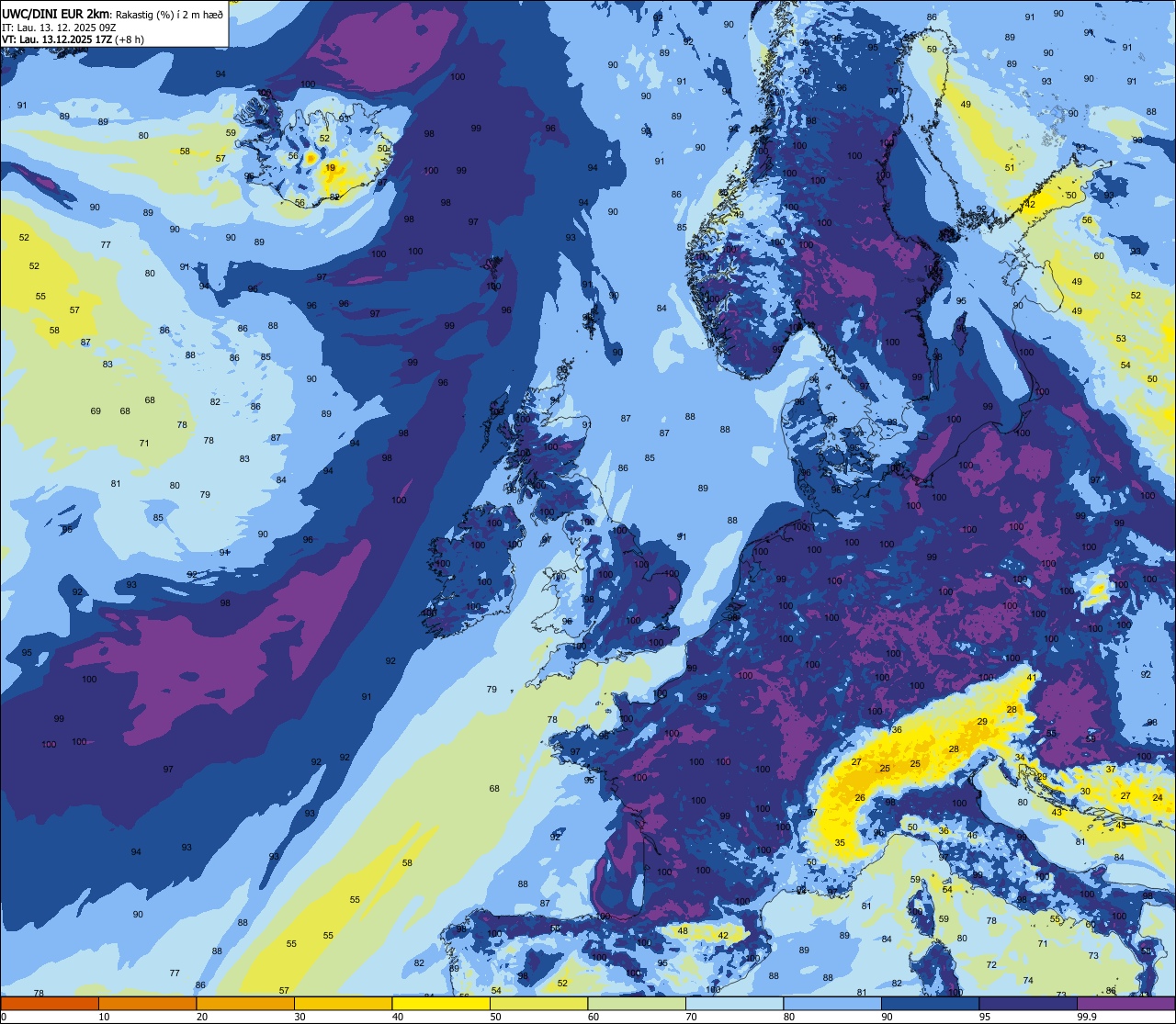Click the value '74' near the bottom right

(x=1028, y=980)
